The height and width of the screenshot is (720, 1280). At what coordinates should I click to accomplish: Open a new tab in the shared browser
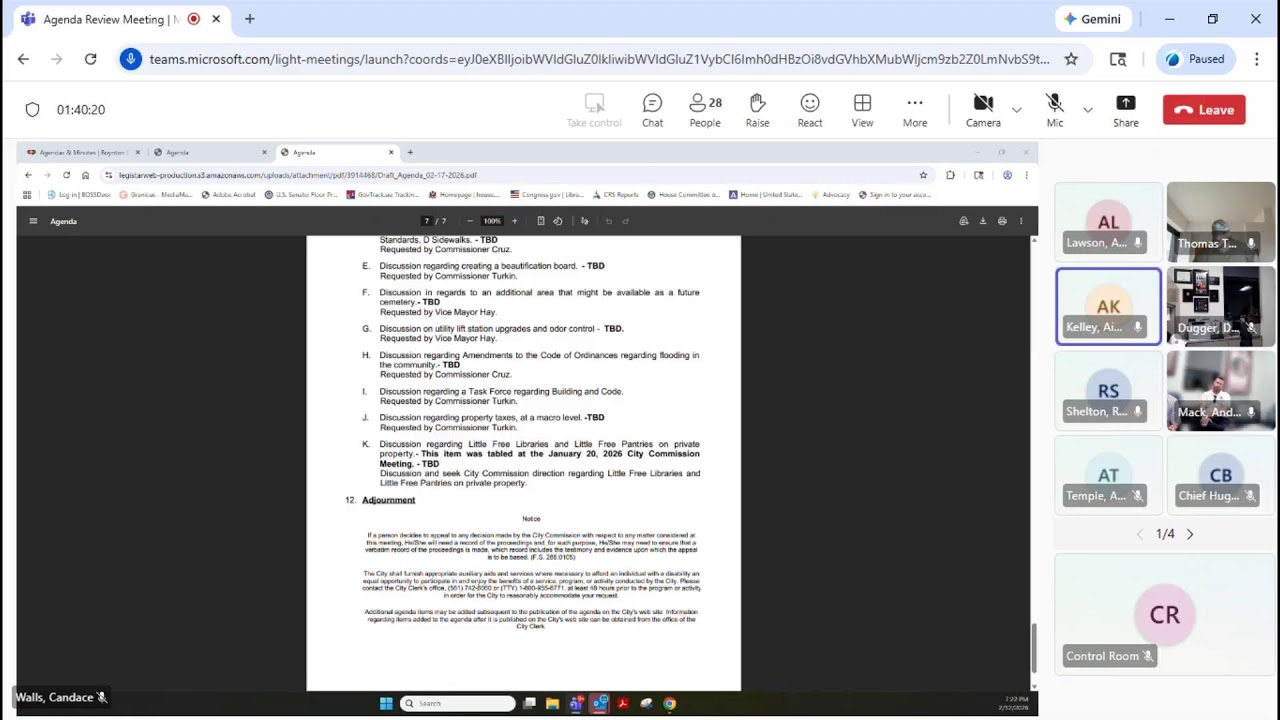[410, 152]
